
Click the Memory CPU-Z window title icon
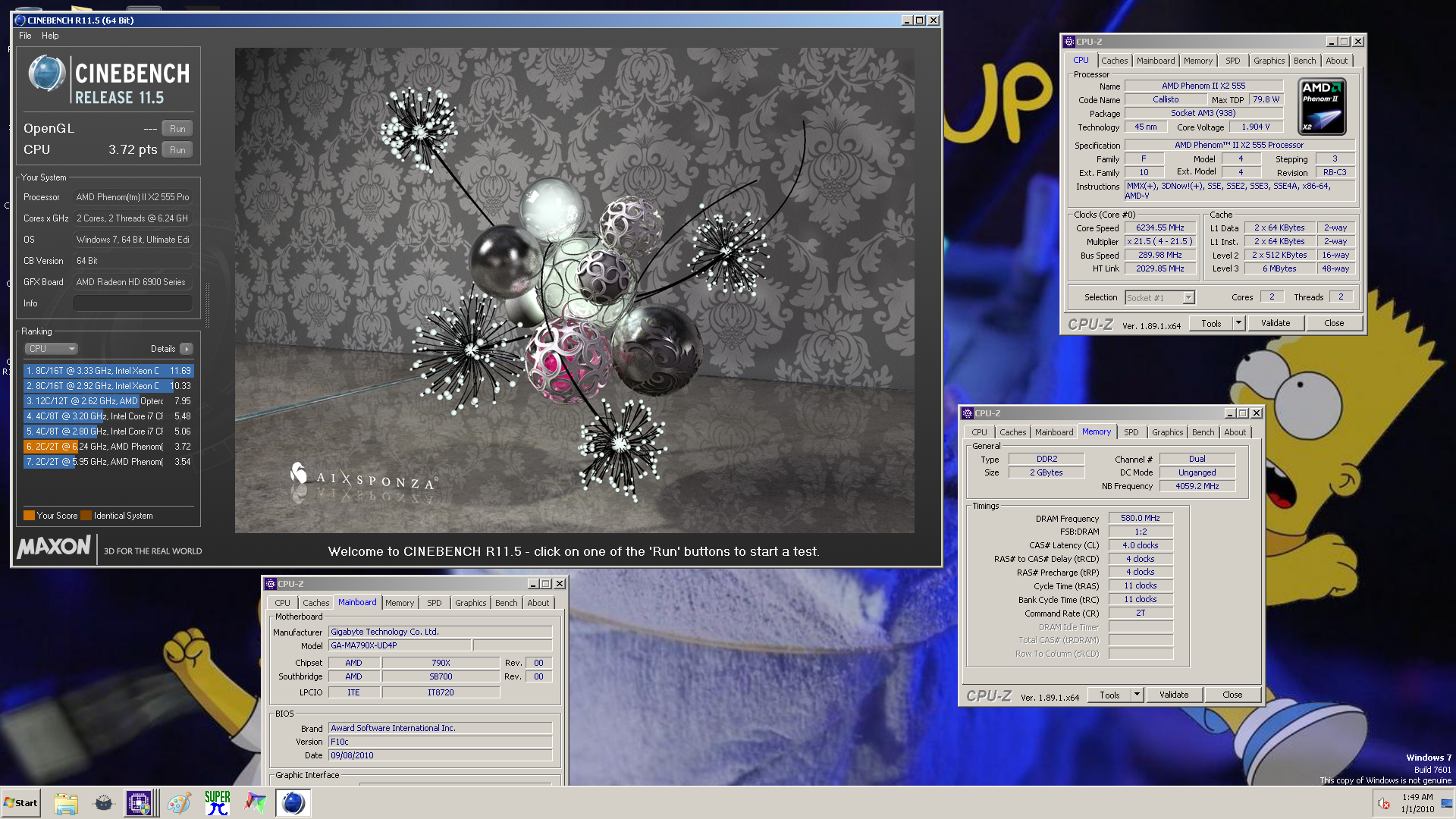(968, 413)
